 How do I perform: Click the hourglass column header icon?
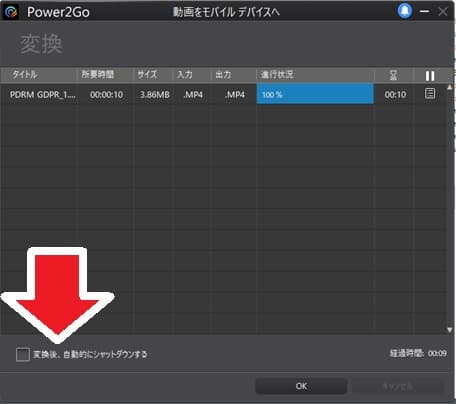click(x=393, y=75)
